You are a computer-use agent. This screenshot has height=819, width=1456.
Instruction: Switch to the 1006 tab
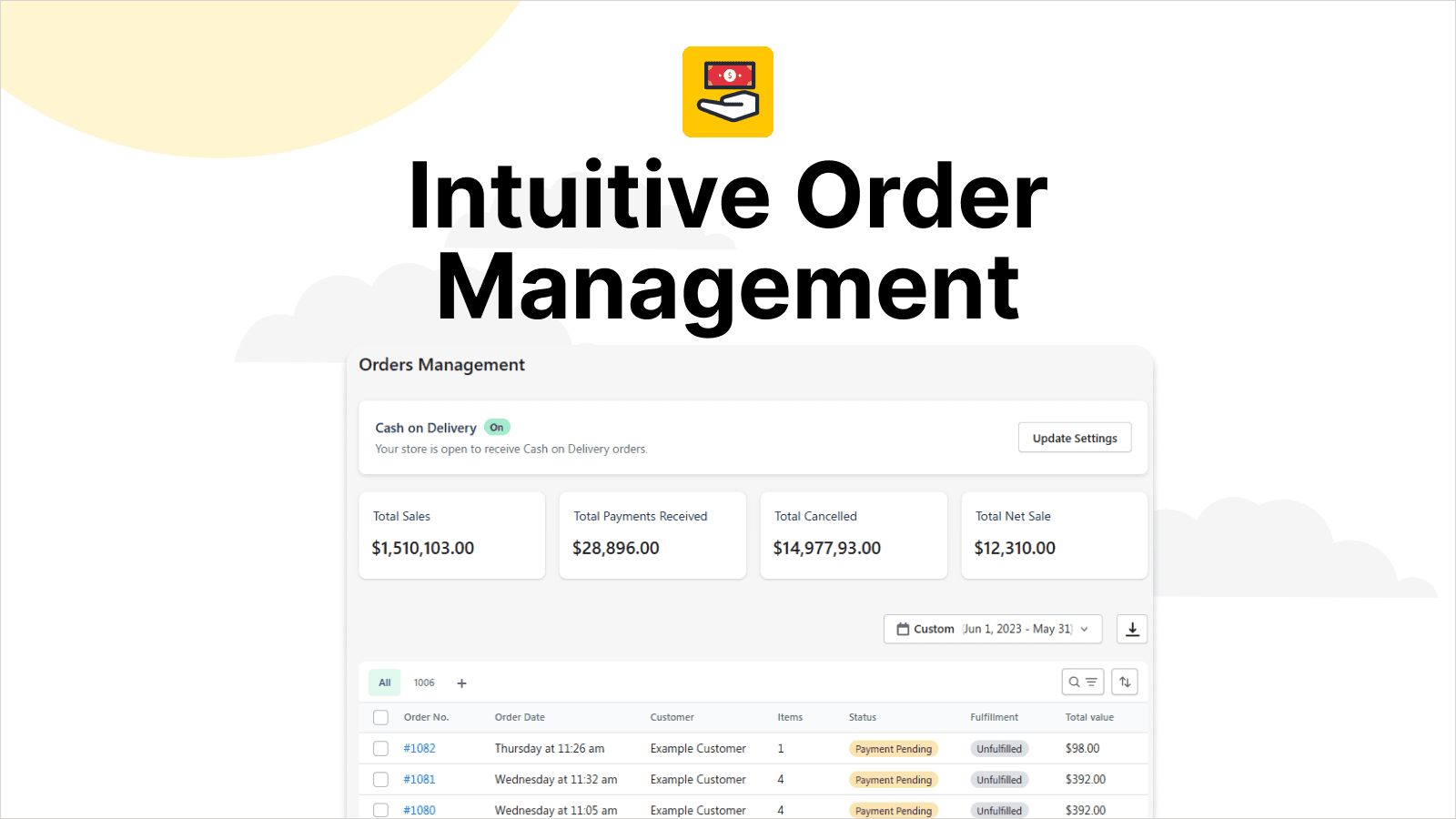(x=424, y=682)
